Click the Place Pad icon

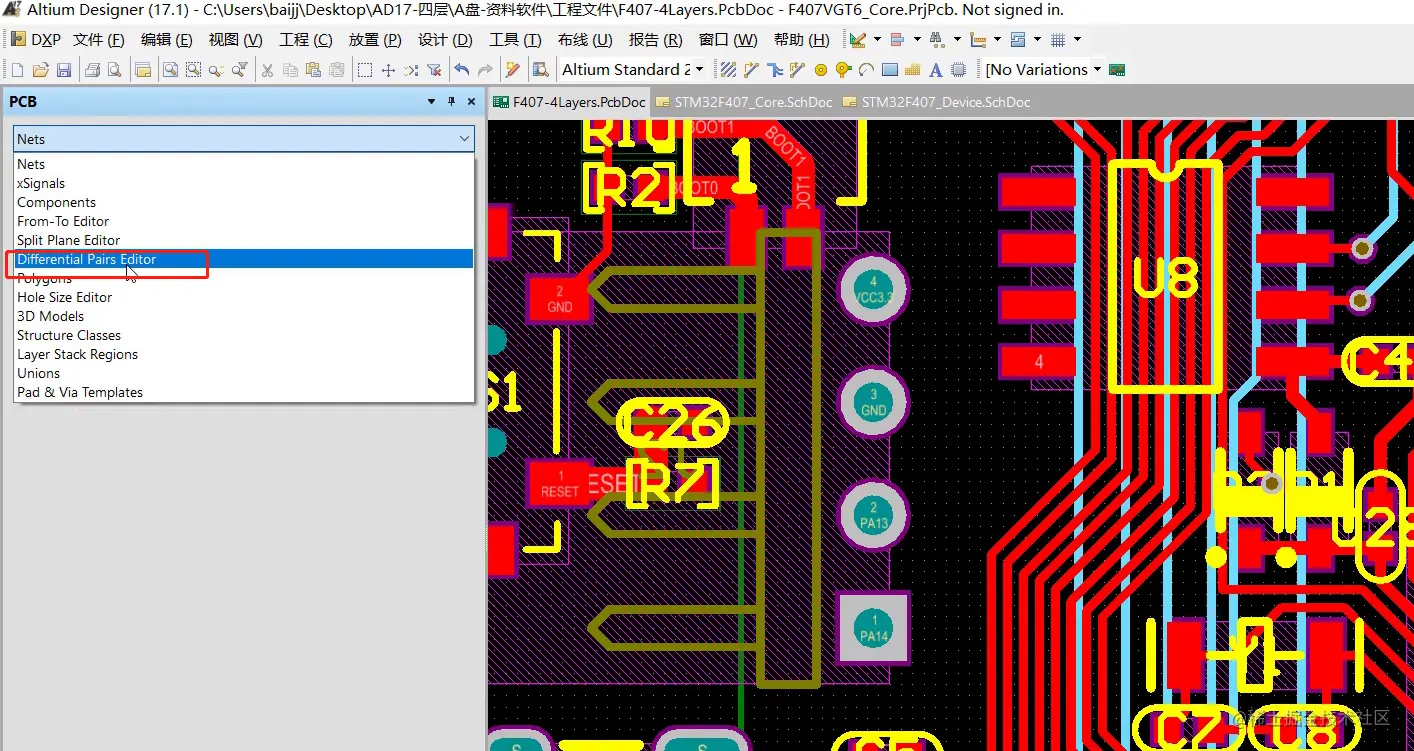pyautogui.click(x=821, y=70)
